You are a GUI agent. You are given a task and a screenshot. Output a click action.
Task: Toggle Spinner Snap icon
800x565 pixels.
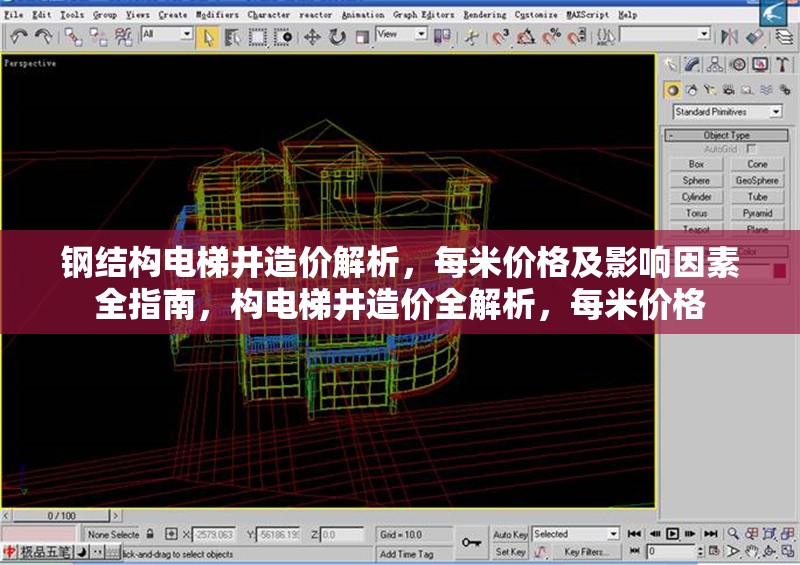click(x=577, y=37)
